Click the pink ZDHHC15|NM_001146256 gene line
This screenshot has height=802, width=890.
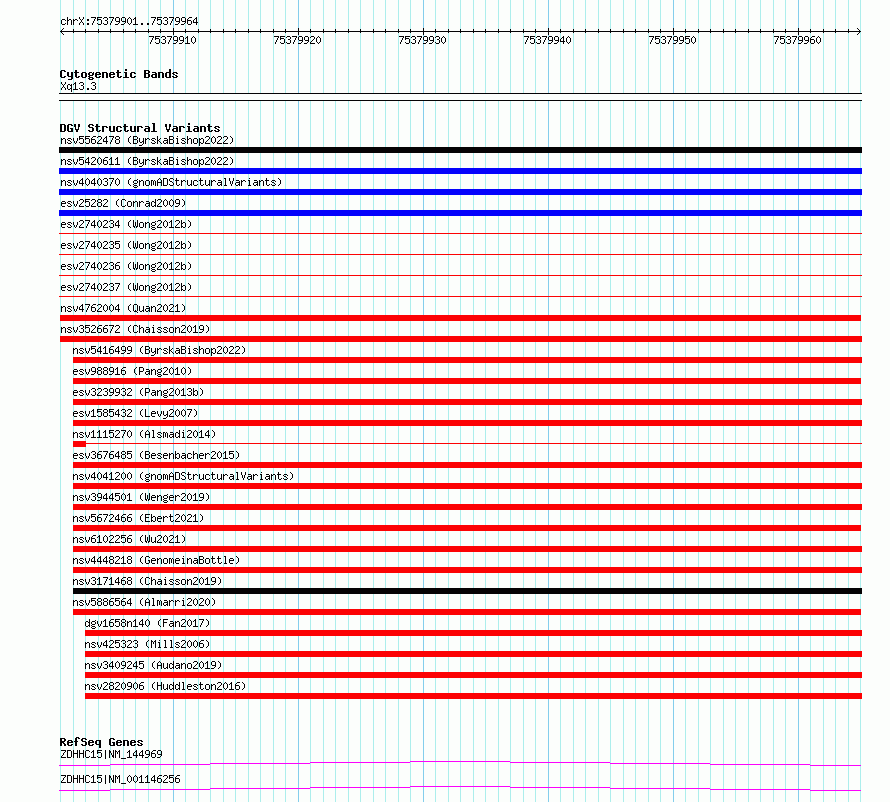click(x=460, y=788)
